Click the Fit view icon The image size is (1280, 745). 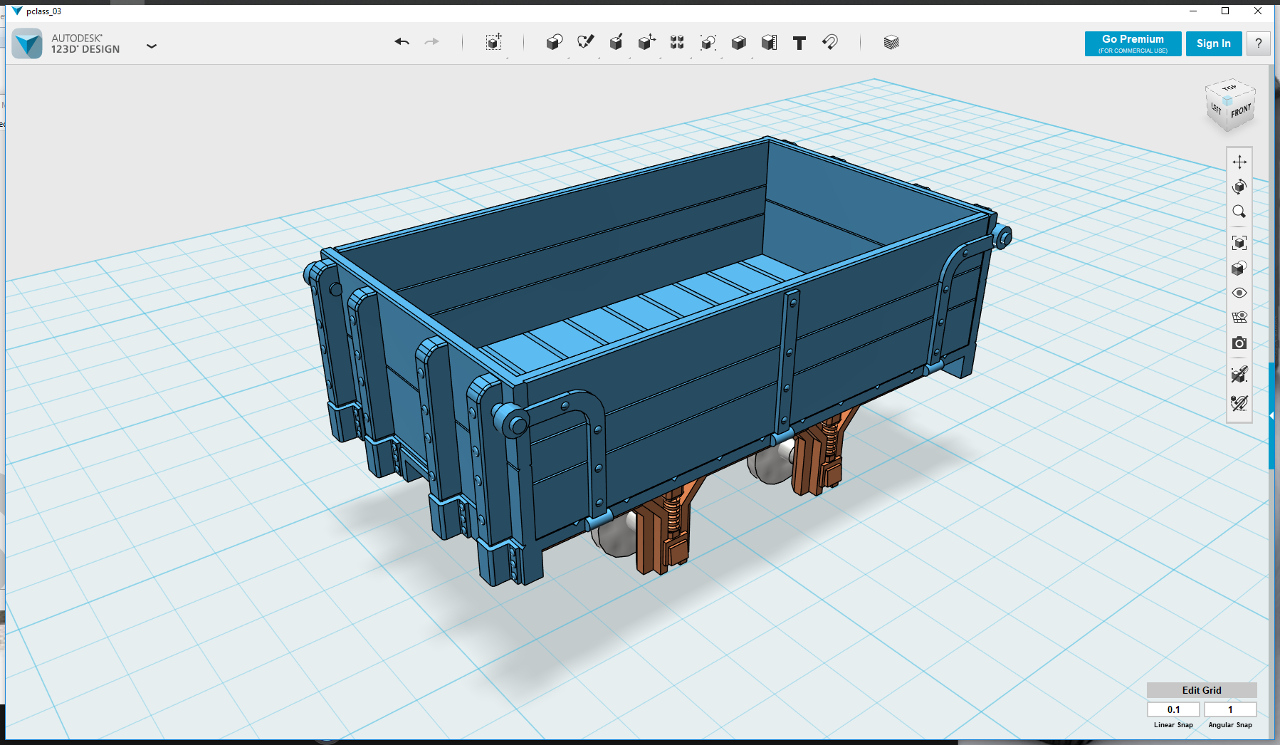pos(1240,243)
